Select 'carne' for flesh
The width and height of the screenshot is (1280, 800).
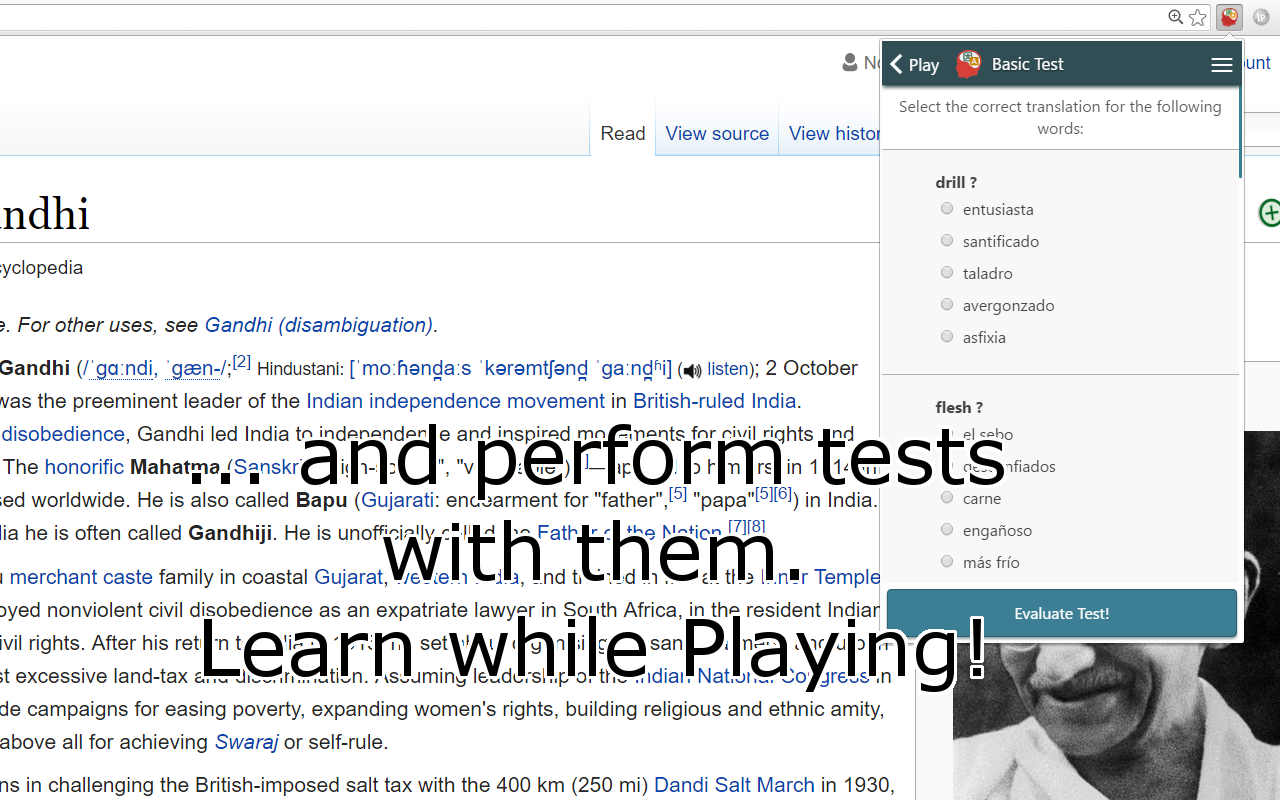(x=947, y=497)
